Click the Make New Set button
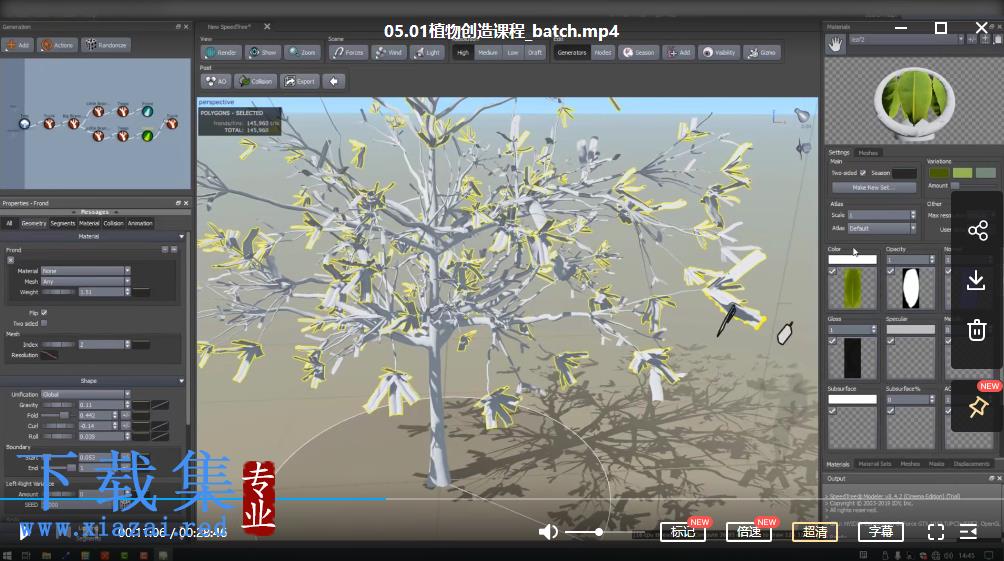 (873, 188)
